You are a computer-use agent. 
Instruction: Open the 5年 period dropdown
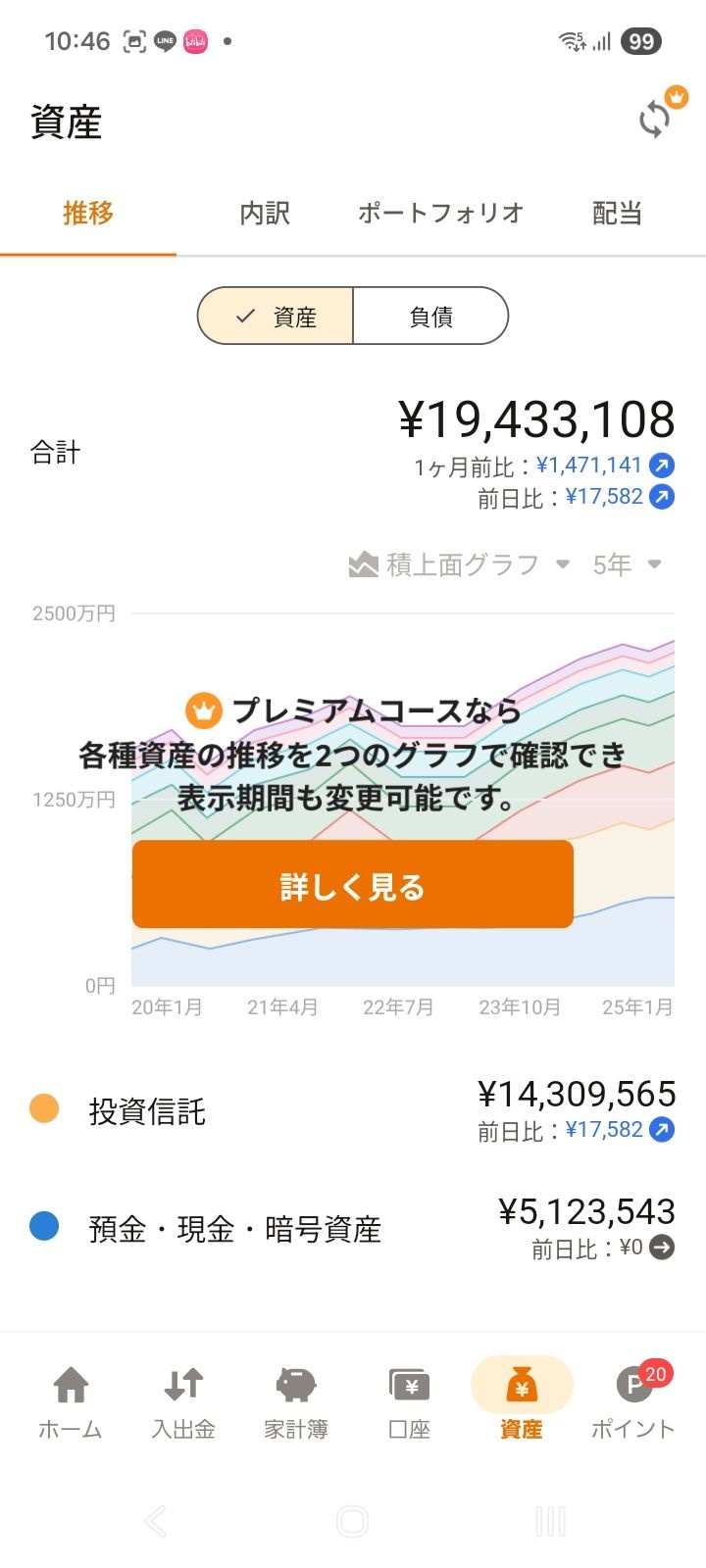coord(627,564)
